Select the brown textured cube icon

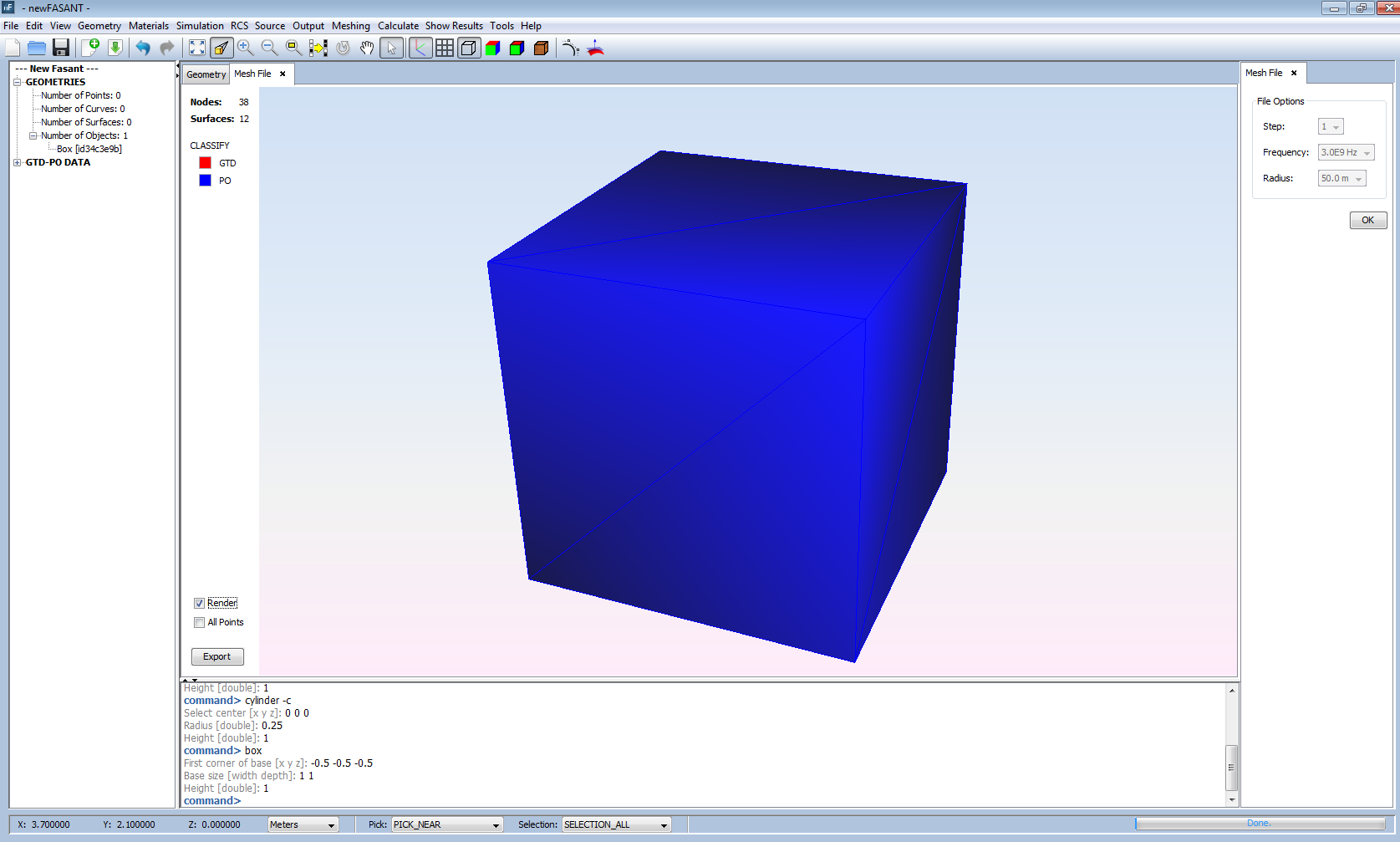pyautogui.click(x=541, y=48)
